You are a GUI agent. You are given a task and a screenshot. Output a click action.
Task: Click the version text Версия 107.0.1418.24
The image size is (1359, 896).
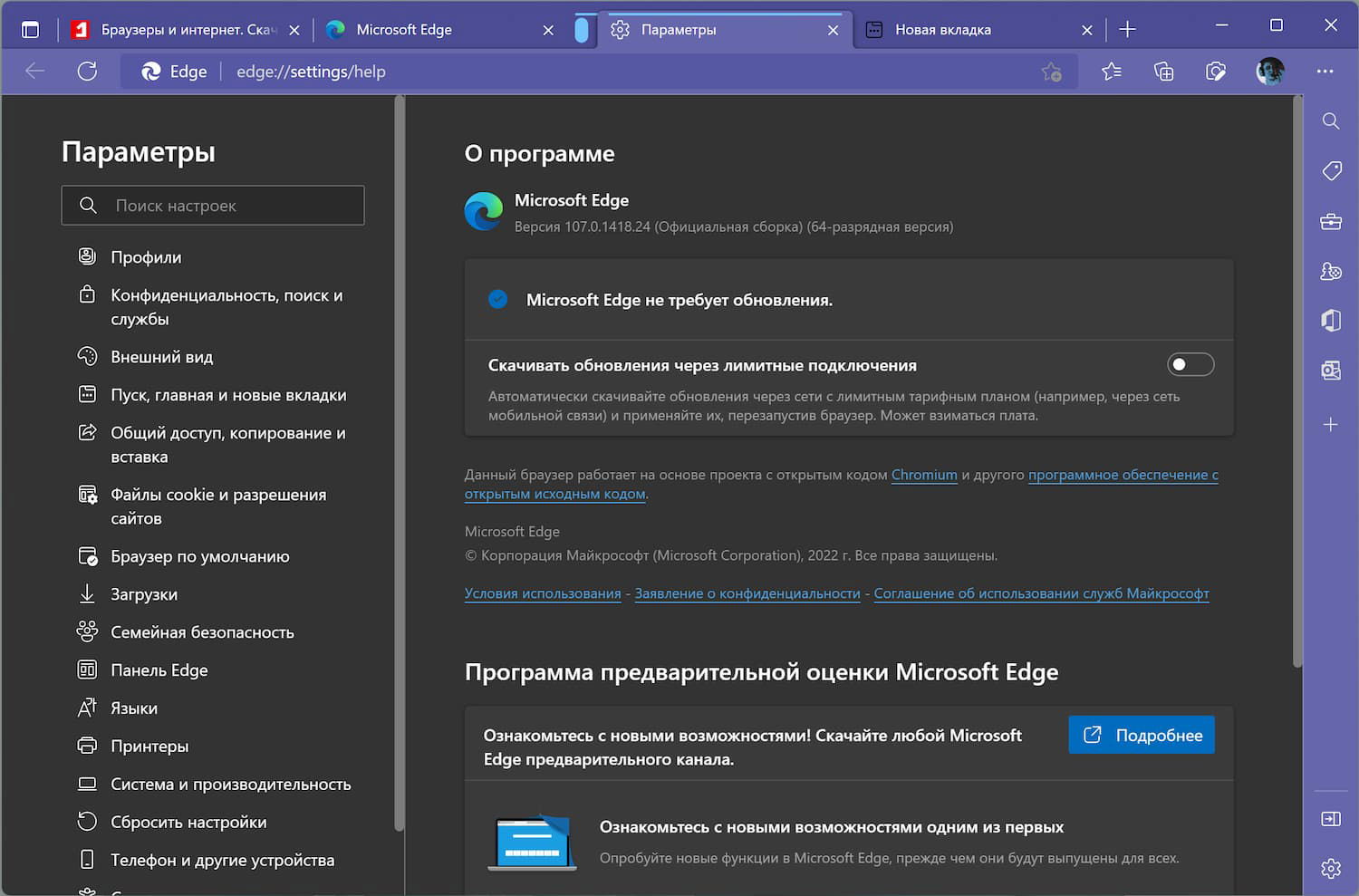tap(583, 226)
